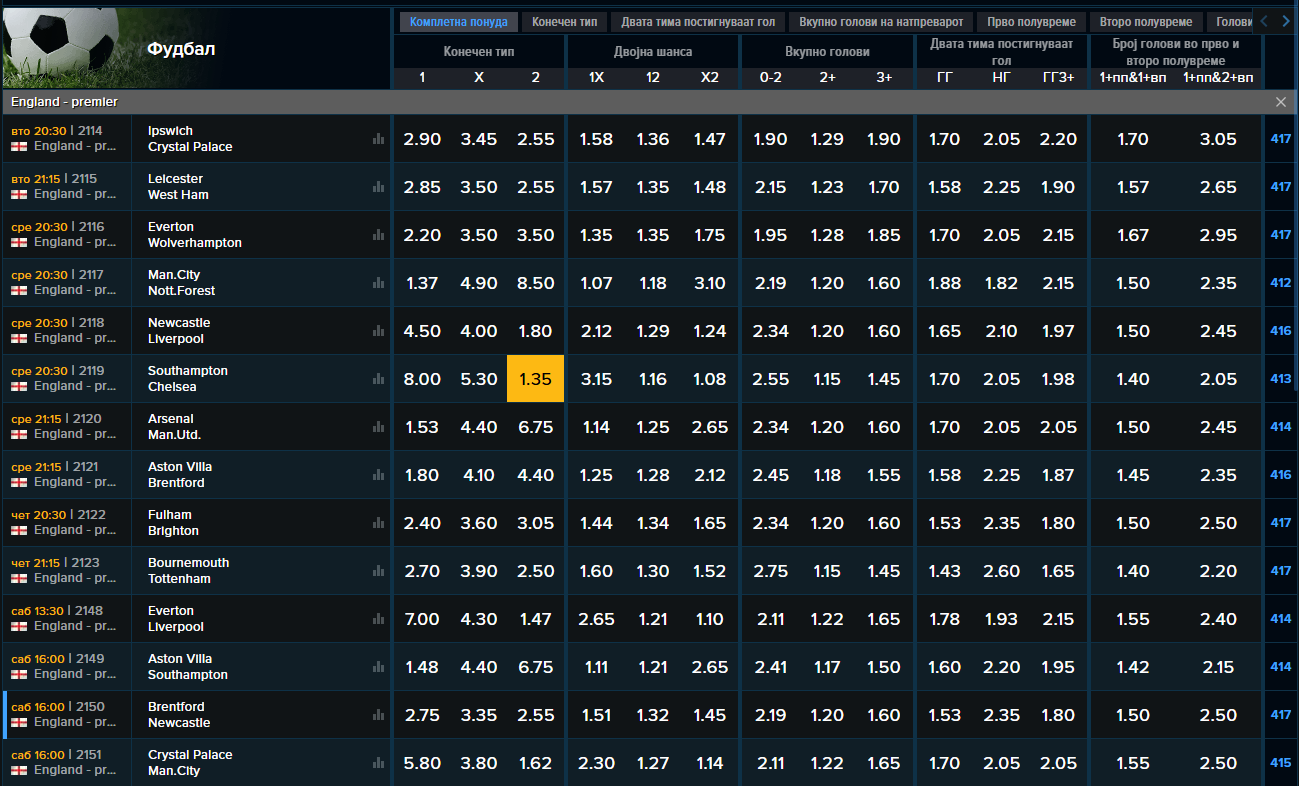Open statistics icon for Arsenal Man.Utd.
Screen dimensions: 1299x786
pos(378,427)
